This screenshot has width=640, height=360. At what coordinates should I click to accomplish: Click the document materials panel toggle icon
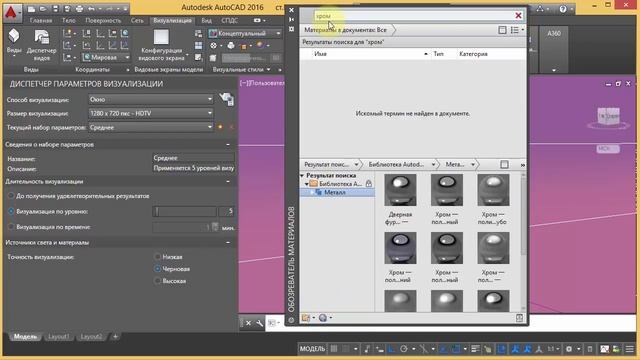tap(502, 30)
